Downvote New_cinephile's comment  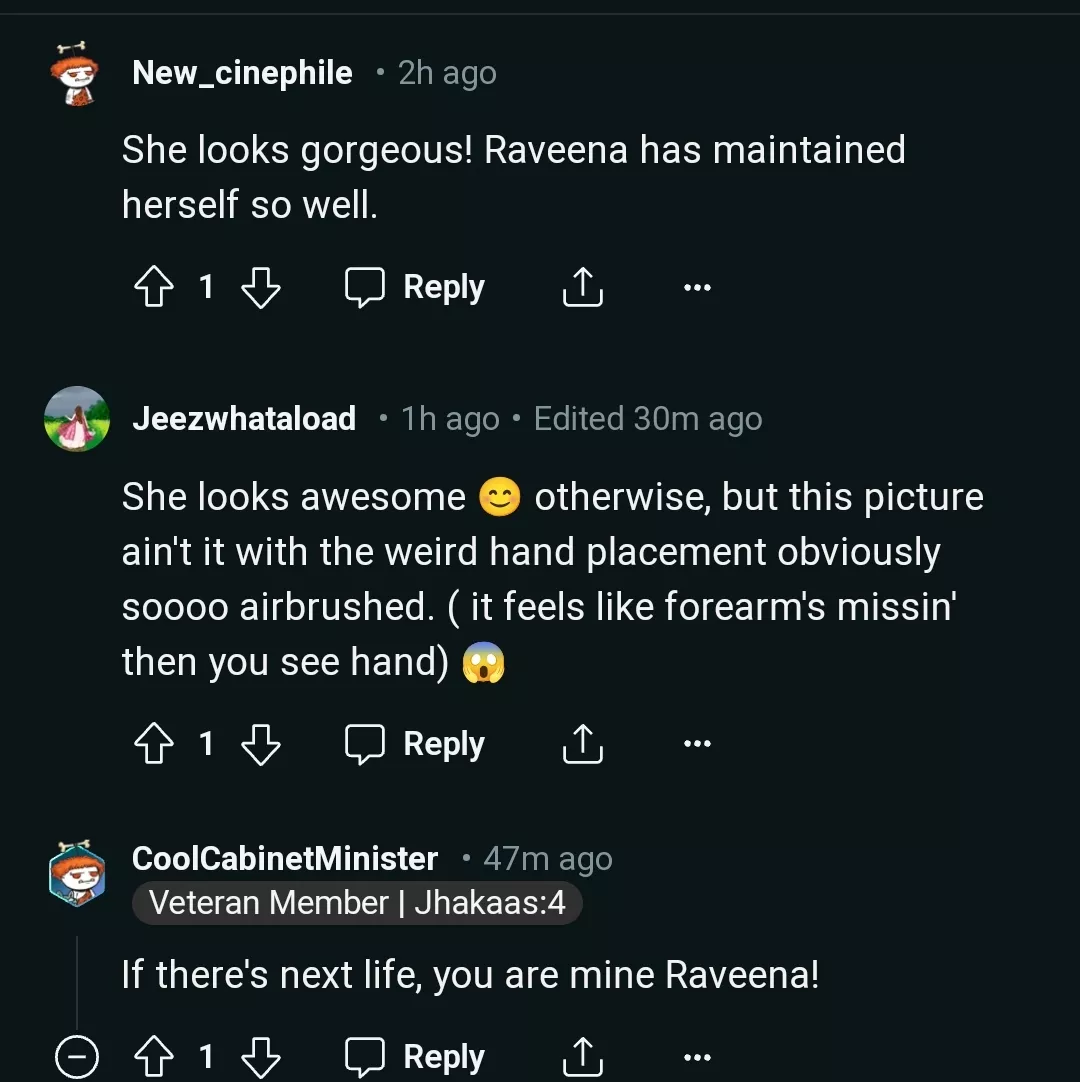261,287
